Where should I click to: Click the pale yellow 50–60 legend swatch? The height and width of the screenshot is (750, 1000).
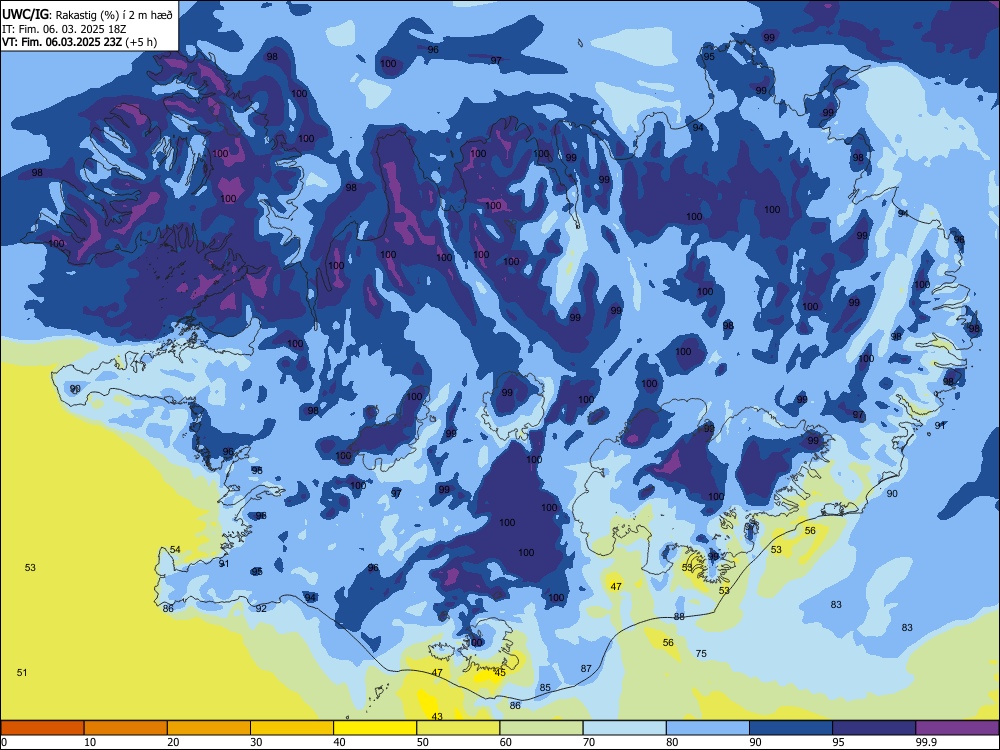458,728
